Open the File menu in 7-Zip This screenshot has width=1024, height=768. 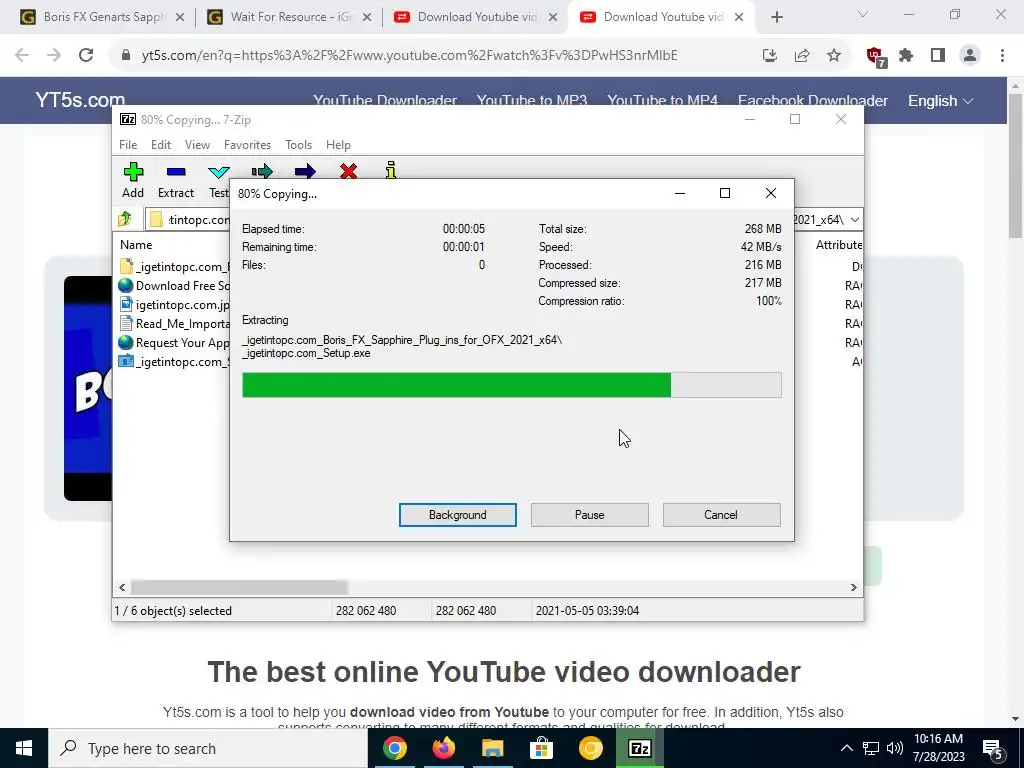(x=128, y=145)
